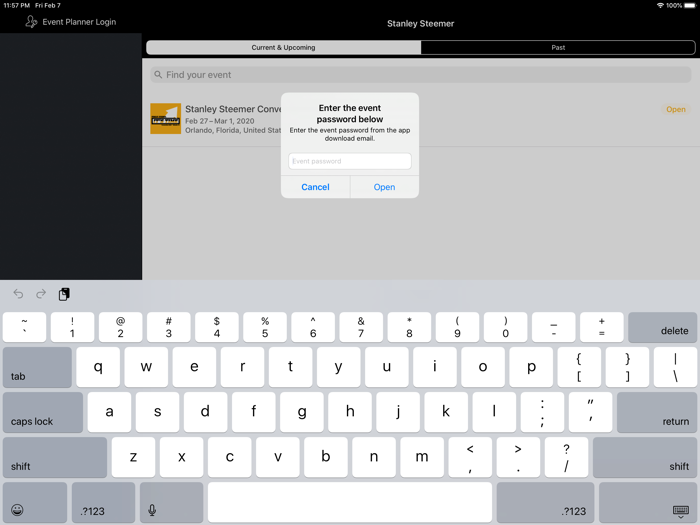Tap the quote apostrophe key
Image resolution: width=700 pixels, height=525 pixels.
591,412
